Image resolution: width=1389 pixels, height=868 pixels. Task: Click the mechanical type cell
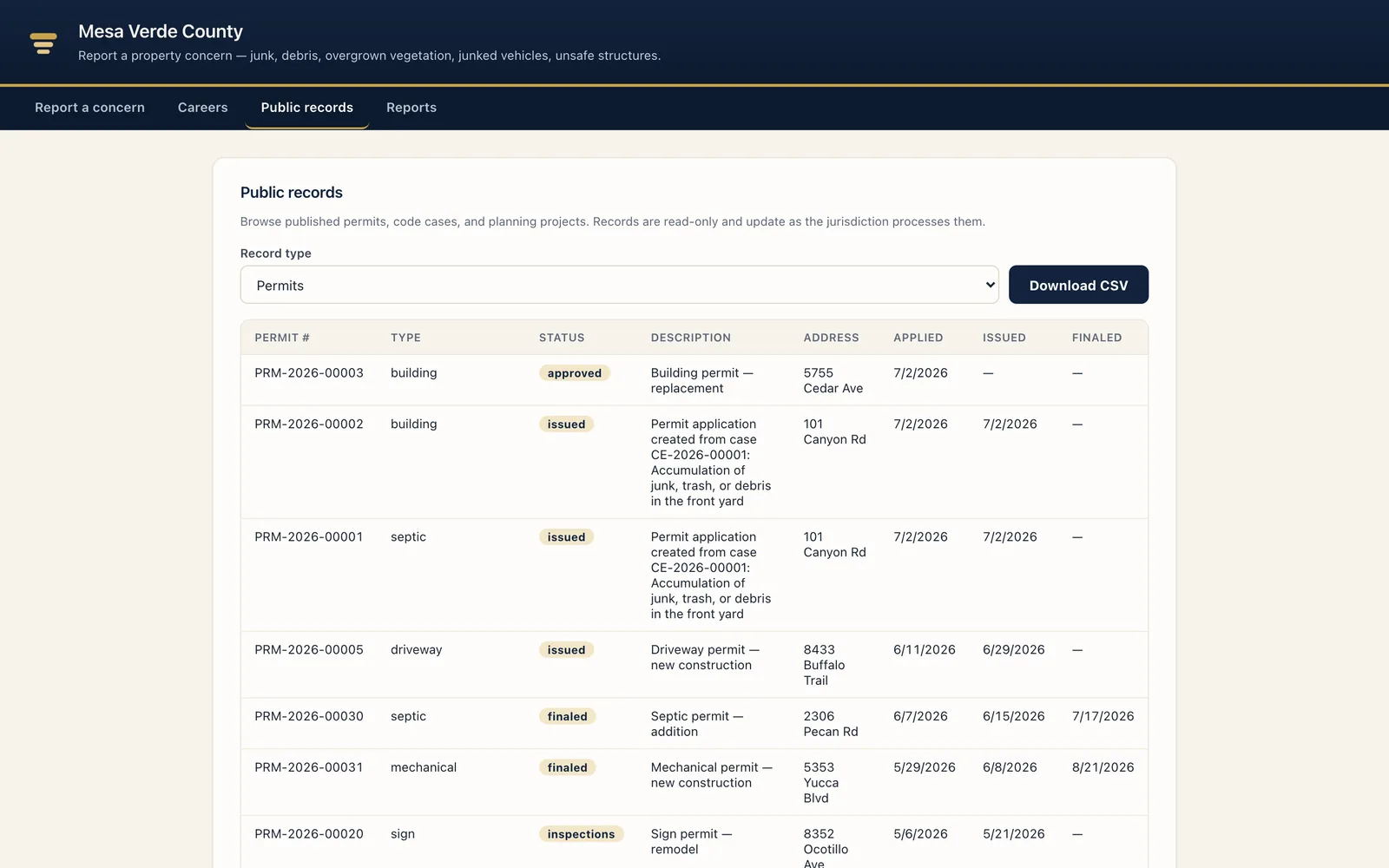tap(424, 768)
